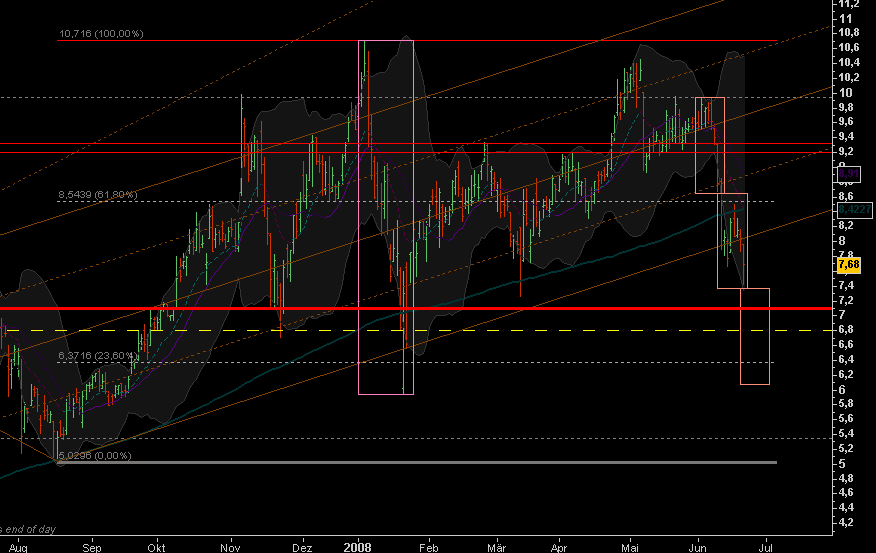Click the Mär label on the time axis
876x553 pixels.
(496, 547)
